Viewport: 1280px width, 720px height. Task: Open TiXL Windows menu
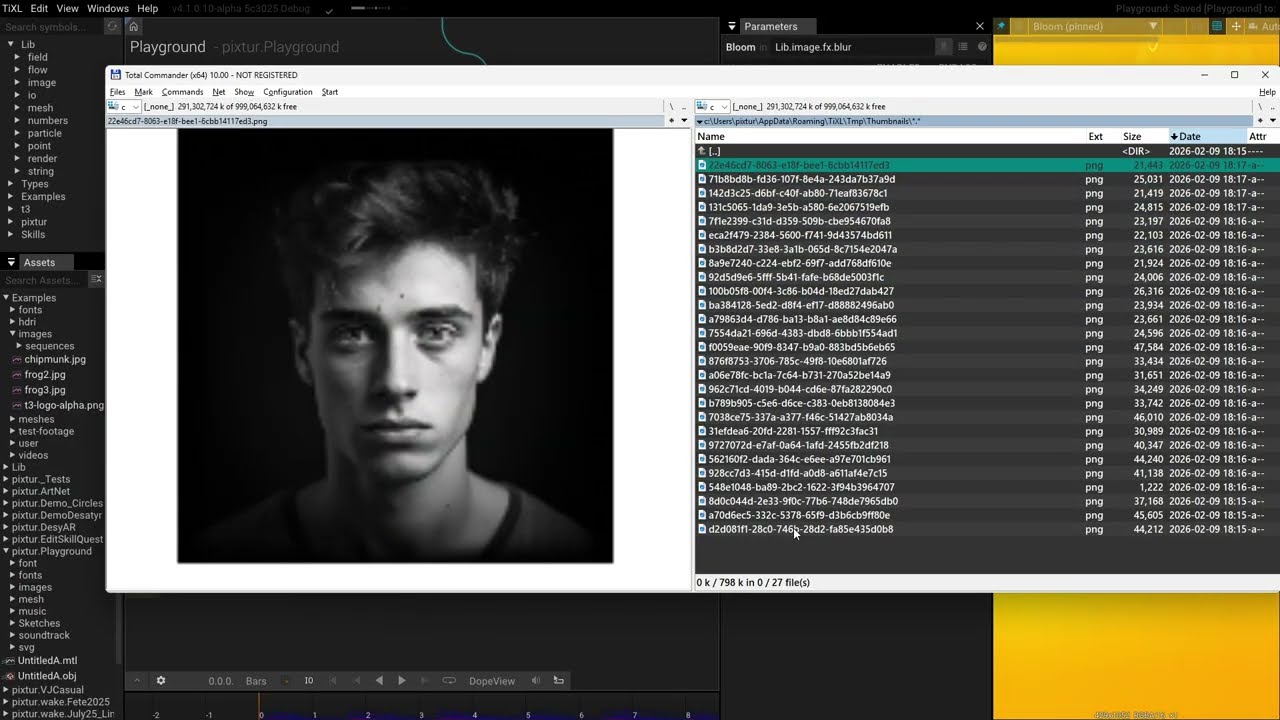click(108, 8)
